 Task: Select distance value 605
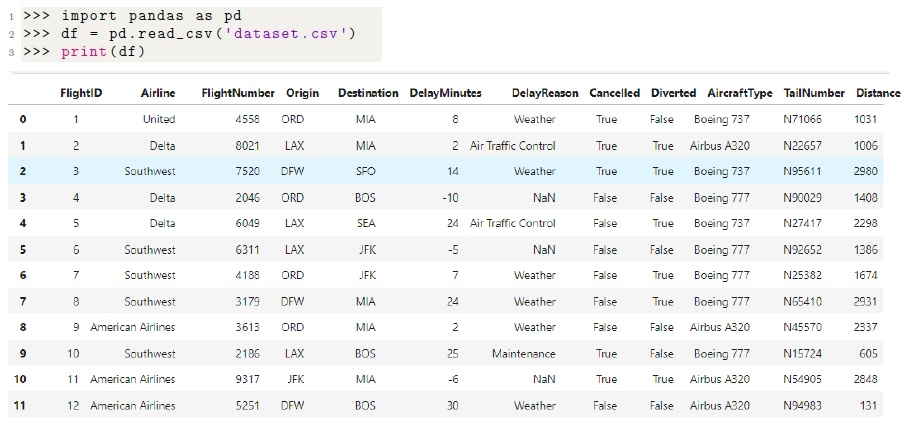coord(869,353)
